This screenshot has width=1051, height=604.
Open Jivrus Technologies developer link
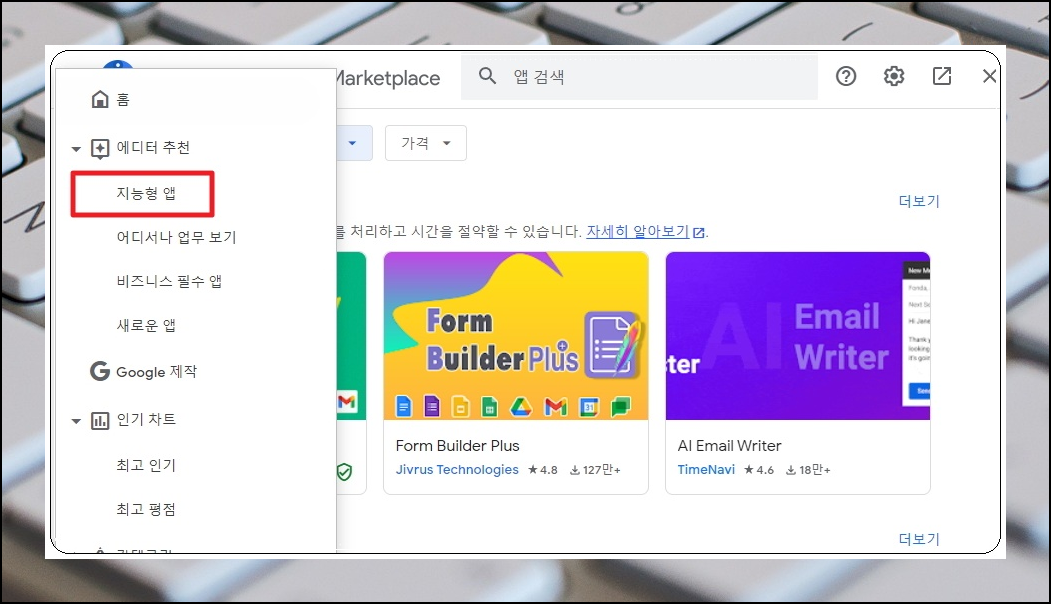point(457,470)
